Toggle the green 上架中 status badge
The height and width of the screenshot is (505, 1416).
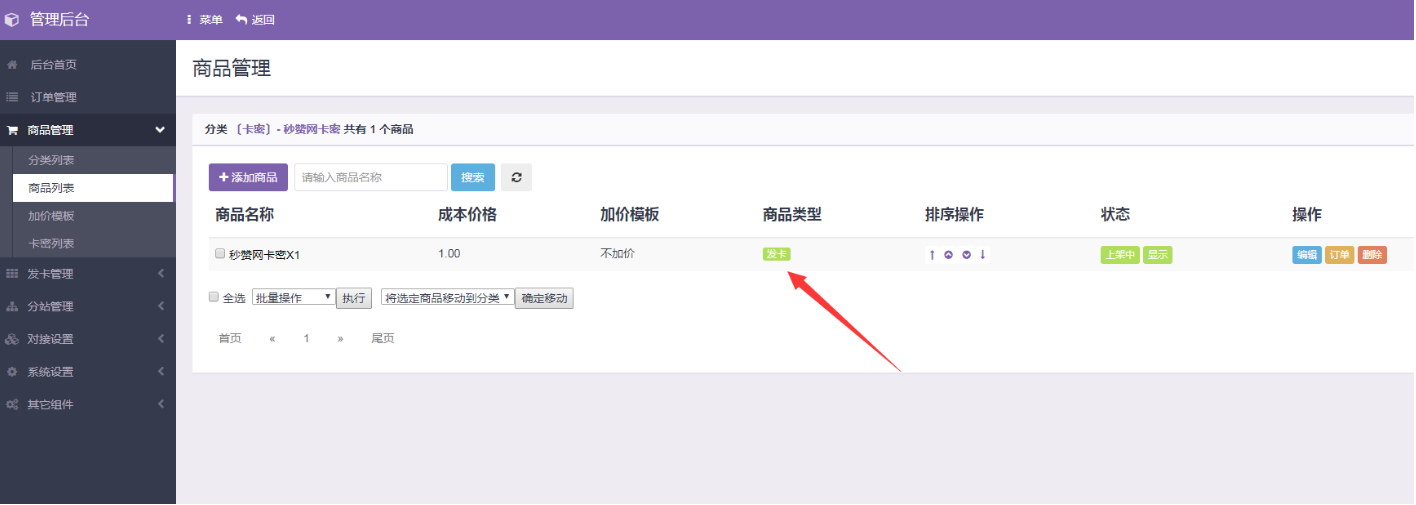point(1119,255)
